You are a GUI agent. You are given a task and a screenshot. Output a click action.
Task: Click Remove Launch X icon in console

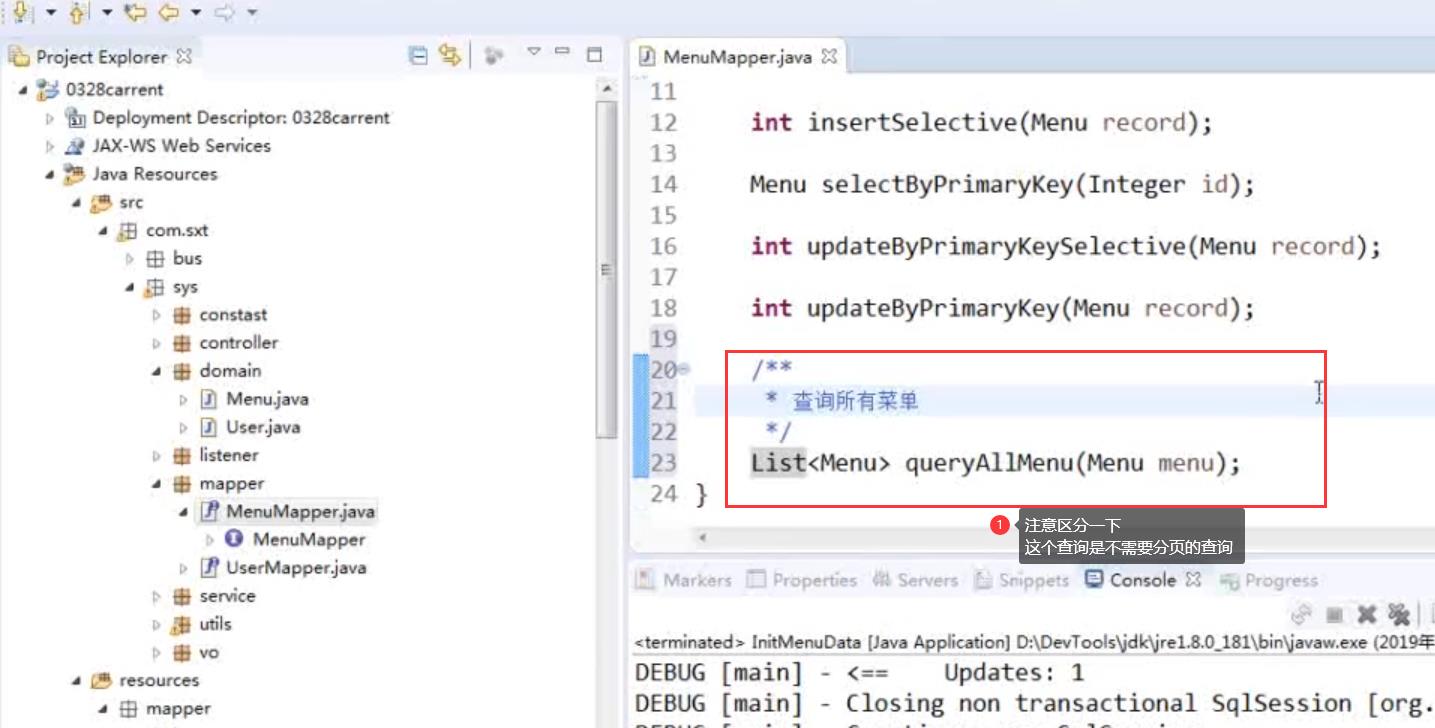tap(1367, 614)
